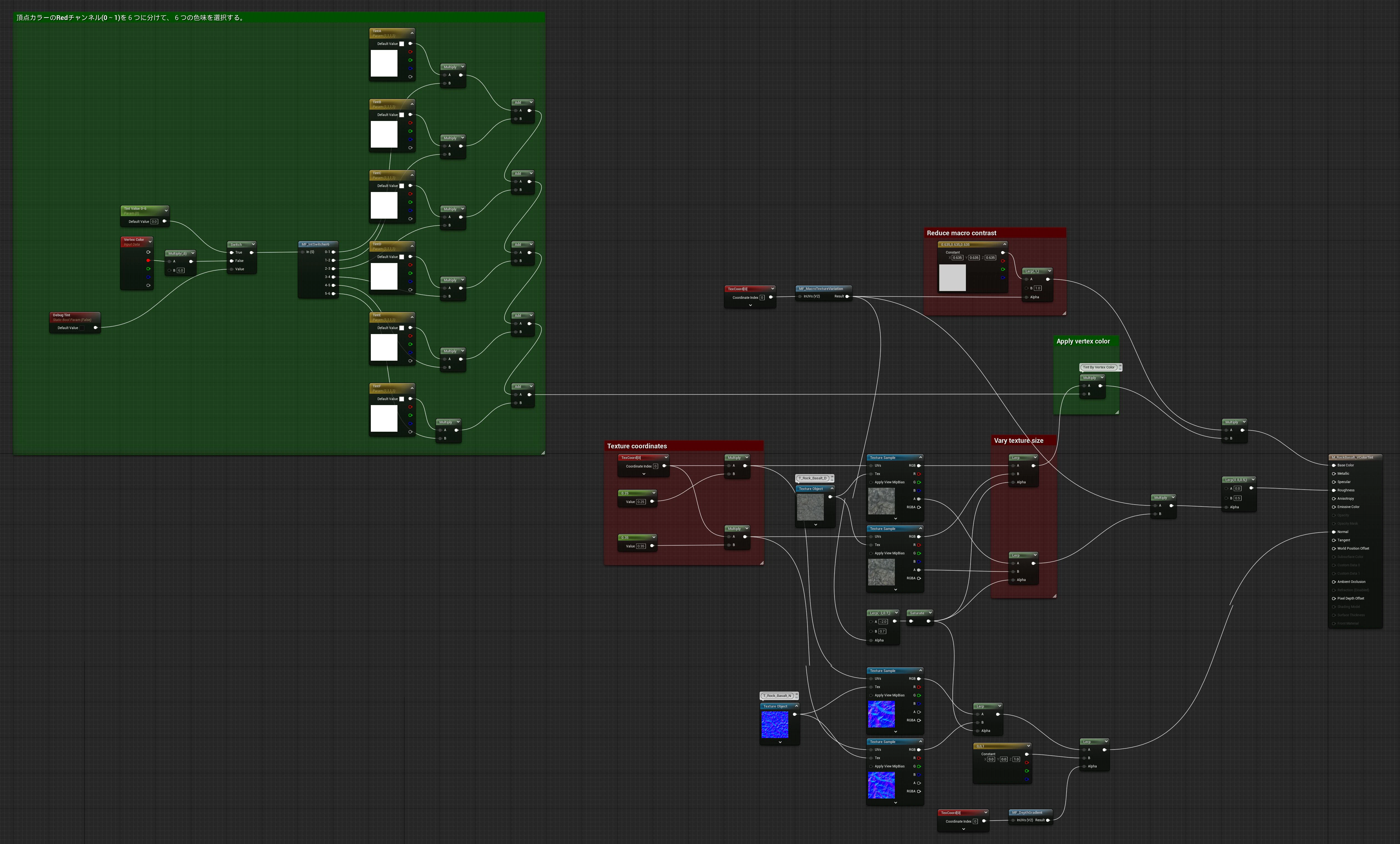Expand the Switch node chevron
Screen dimensions: 1400x844
[x=253, y=244]
